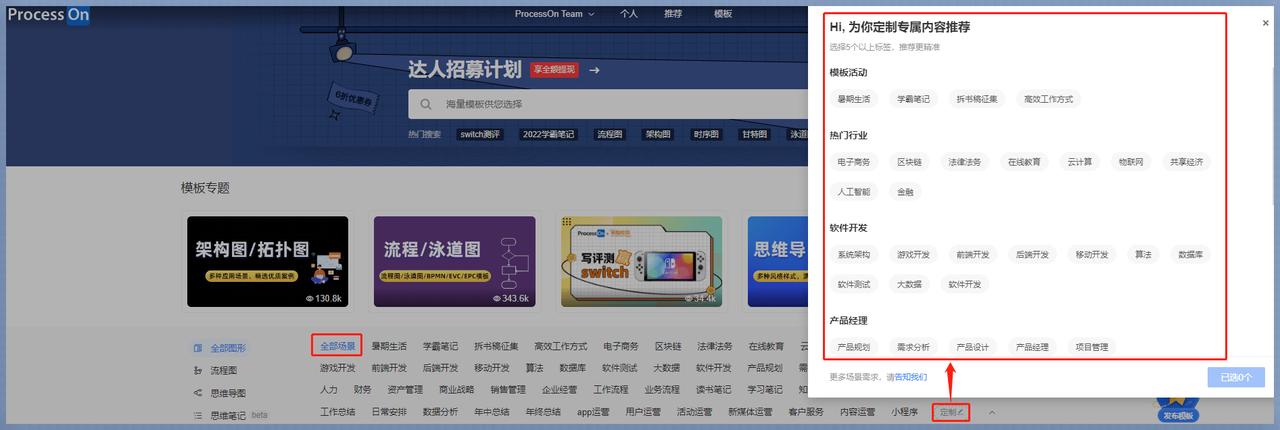
Task: Toggle the 人工智能 tag
Action: click(x=854, y=191)
